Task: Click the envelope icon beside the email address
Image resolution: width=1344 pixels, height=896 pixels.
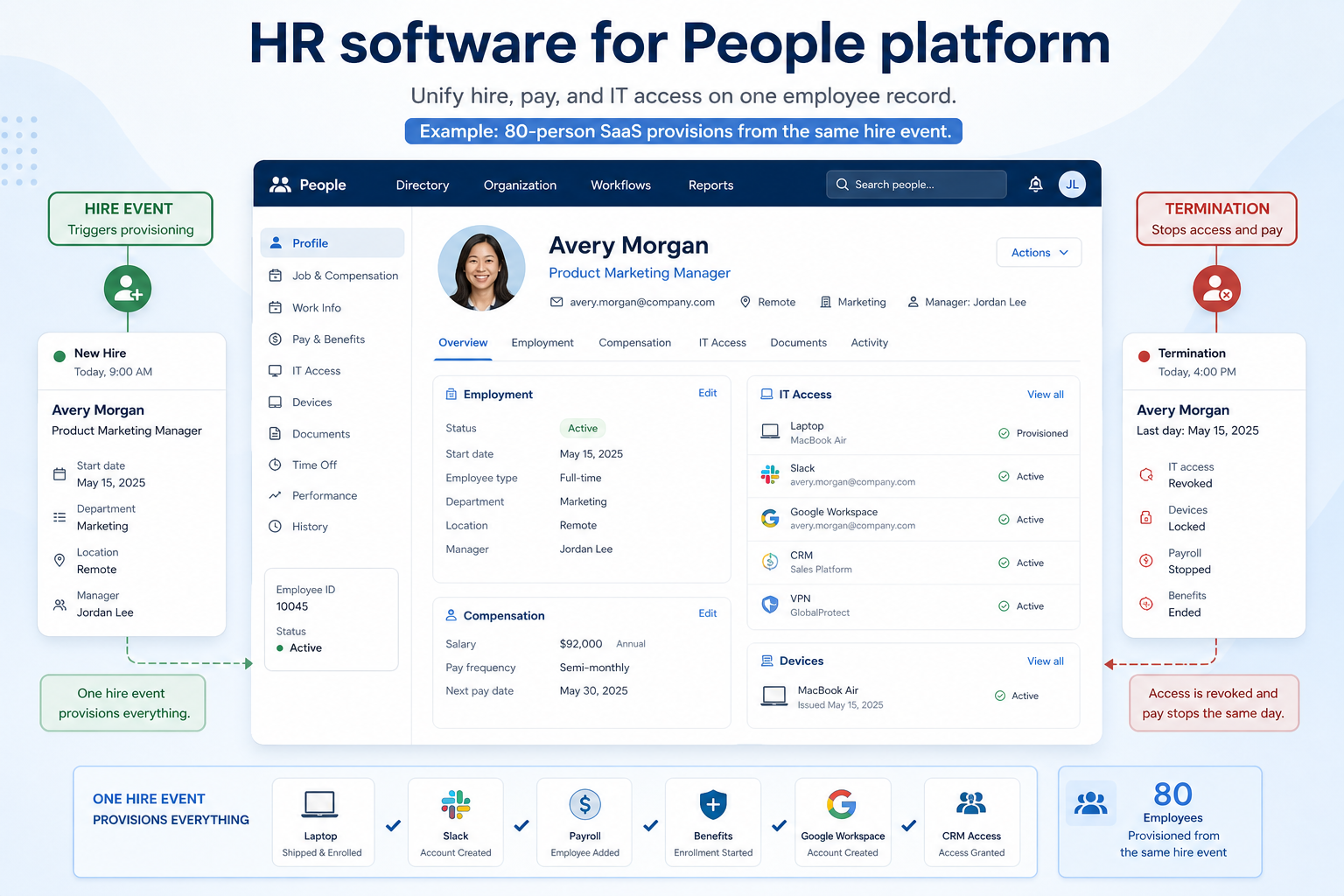Action: point(556,302)
